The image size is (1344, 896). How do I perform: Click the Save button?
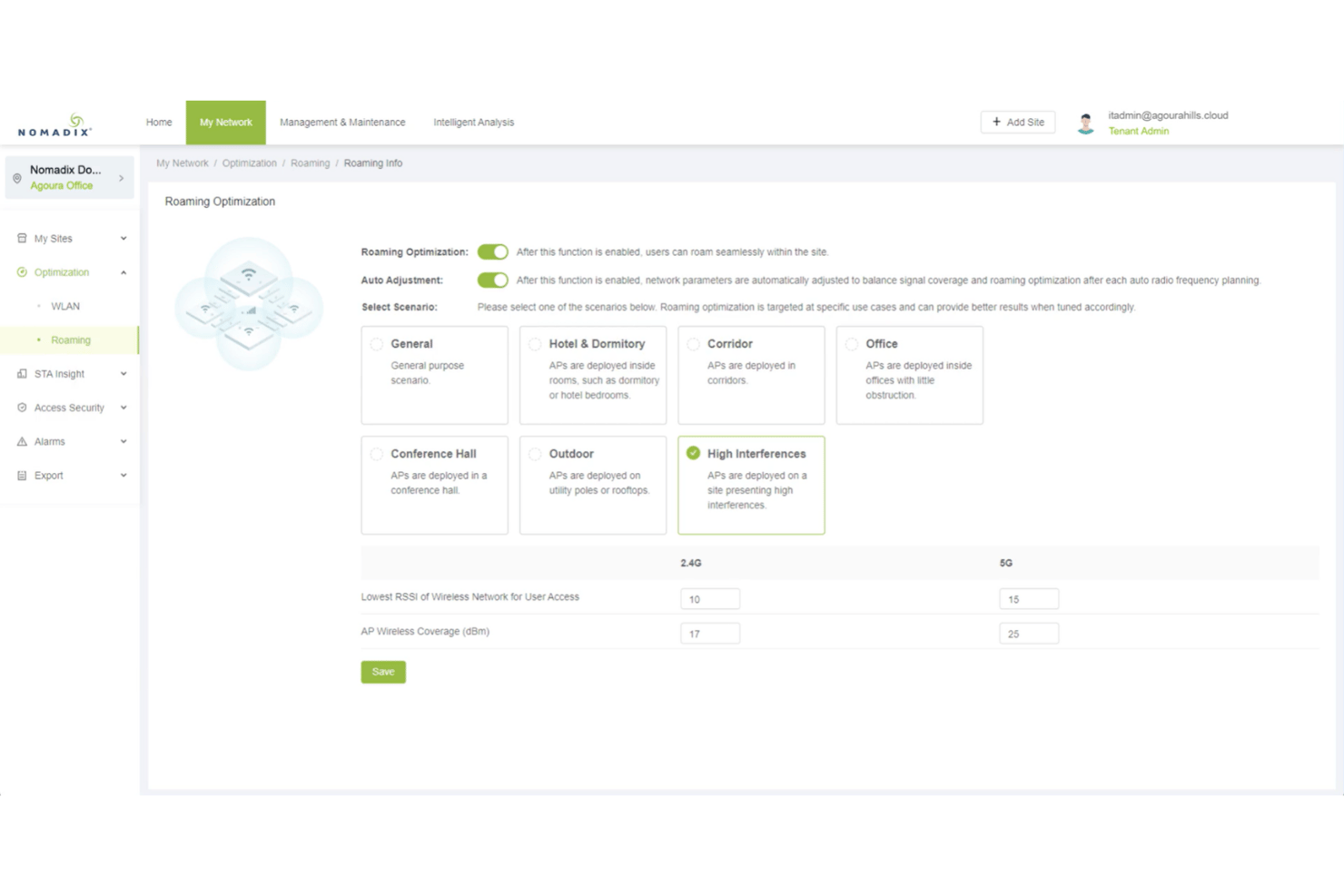383,672
